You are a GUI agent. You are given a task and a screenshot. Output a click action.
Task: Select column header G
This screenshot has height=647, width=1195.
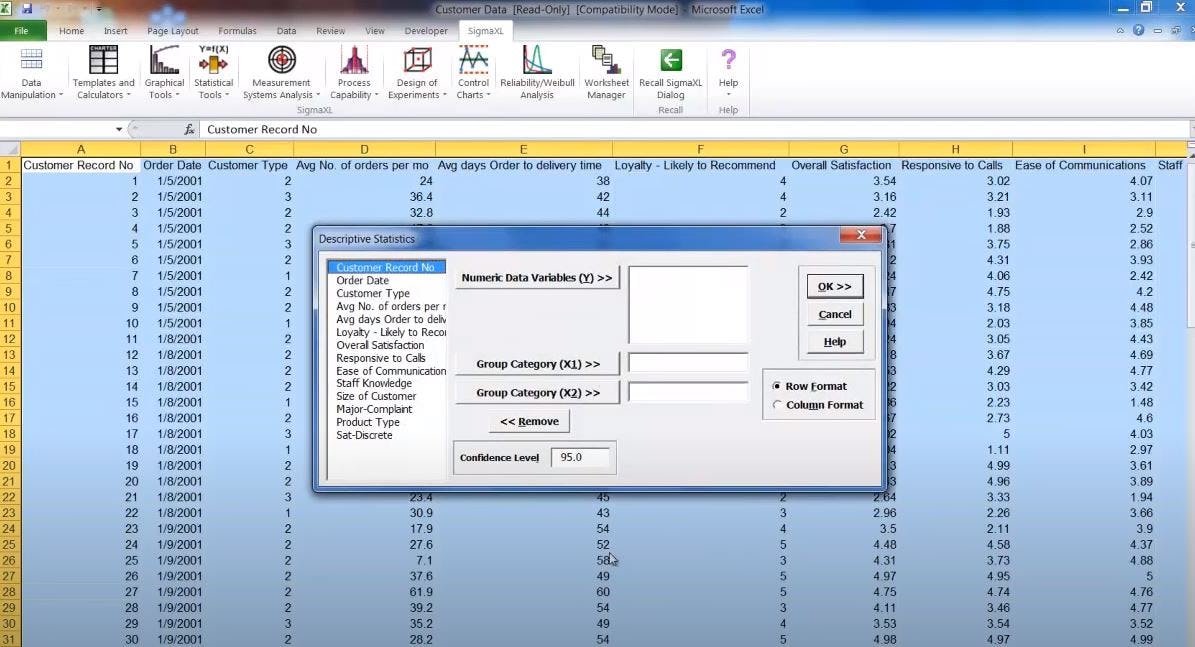pyautogui.click(x=844, y=149)
